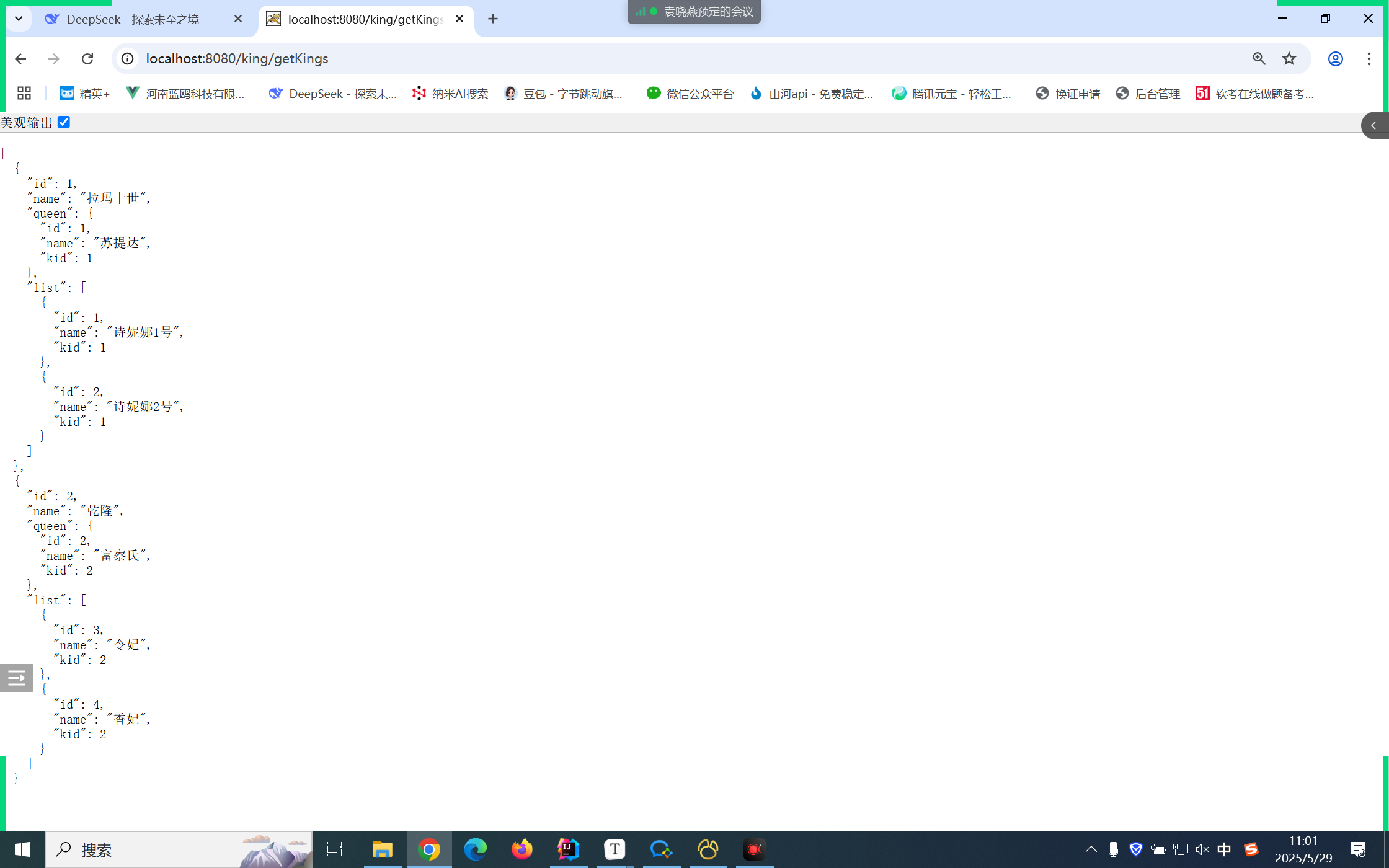The width and height of the screenshot is (1389, 868).
Task: Open the browser zoom magnifier icon
Action: (1259, 59)
